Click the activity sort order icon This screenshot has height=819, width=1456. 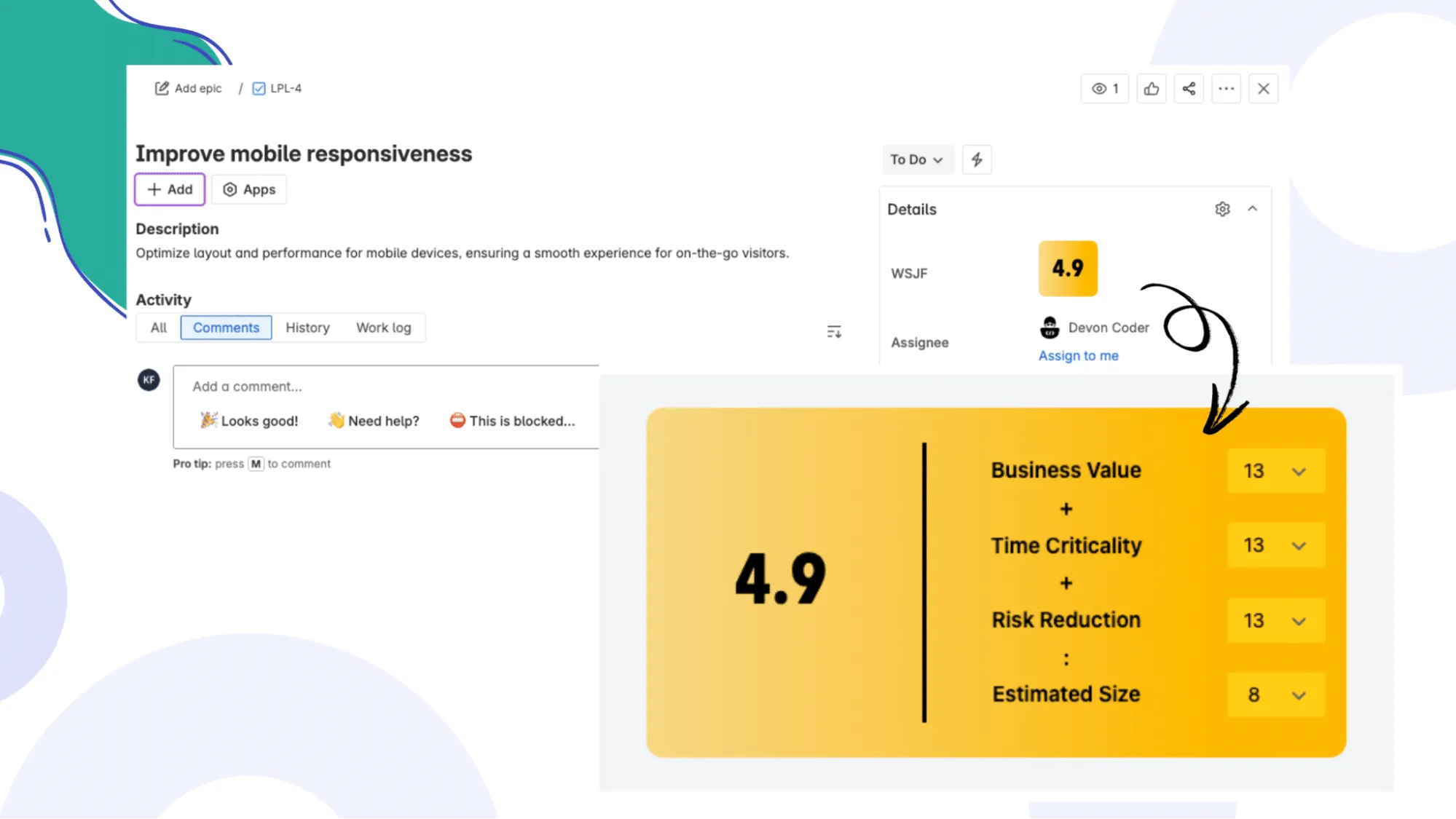pyautogui.click(x=834, y=332)
